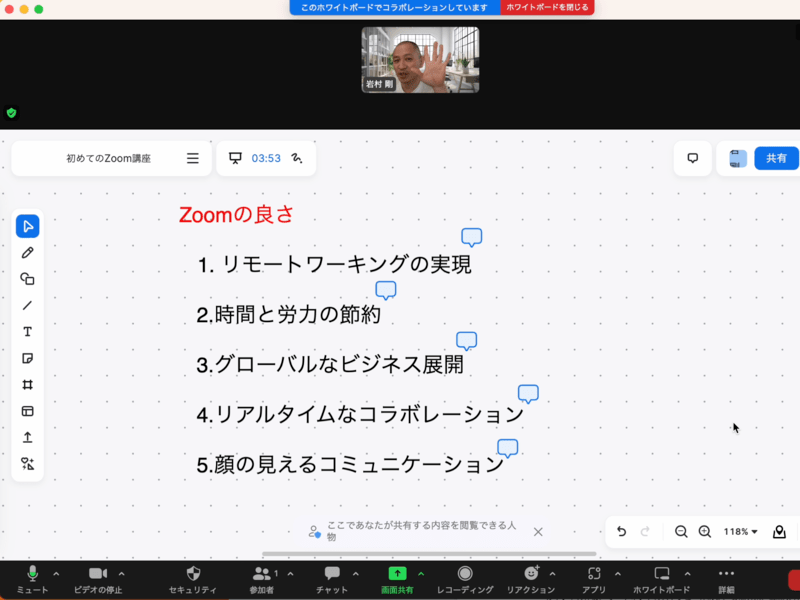Image resolution: width=800 pixels, height=600 pixels.
Task: Select the text tool
Action: [x=28, y=332]
